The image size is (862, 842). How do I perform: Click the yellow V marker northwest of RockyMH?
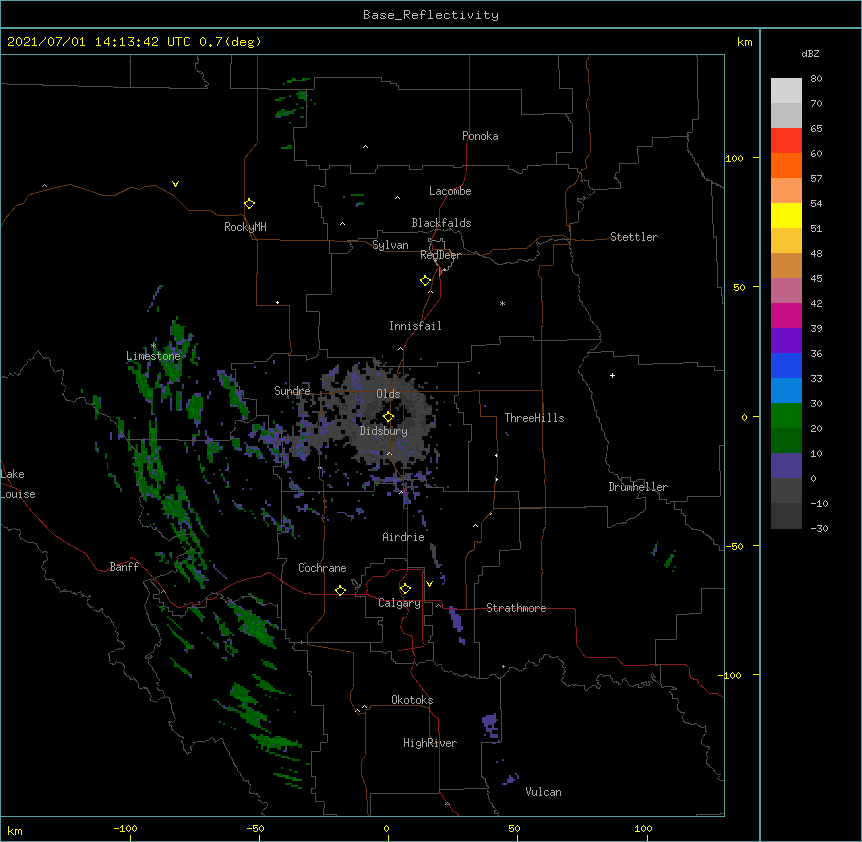tap(175, 184)
